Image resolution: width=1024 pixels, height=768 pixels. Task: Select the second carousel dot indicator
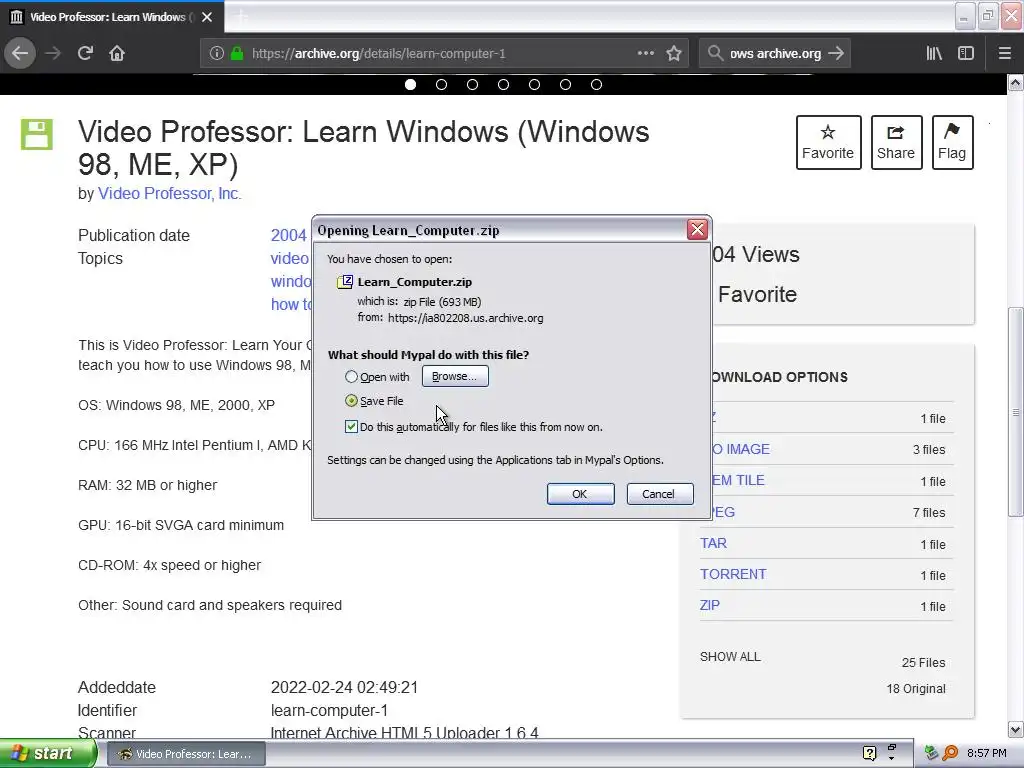coord(441,84)
